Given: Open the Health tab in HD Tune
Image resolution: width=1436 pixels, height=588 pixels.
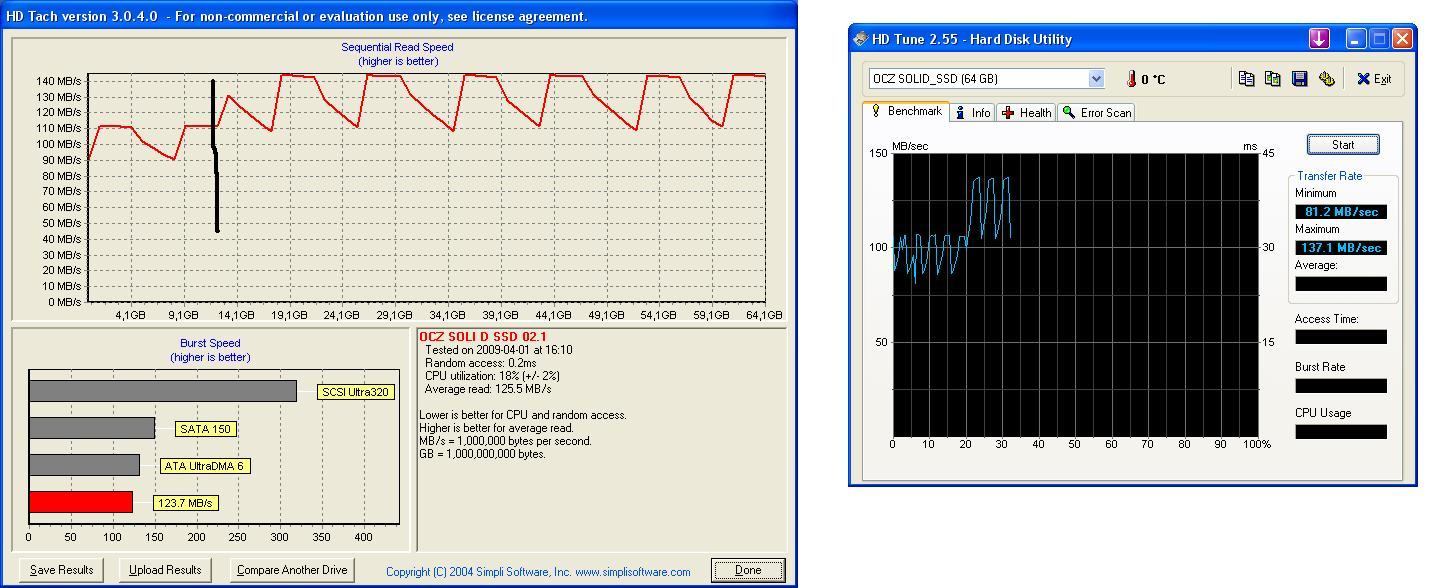Looking at the screenshot, I should point(1026,113).
